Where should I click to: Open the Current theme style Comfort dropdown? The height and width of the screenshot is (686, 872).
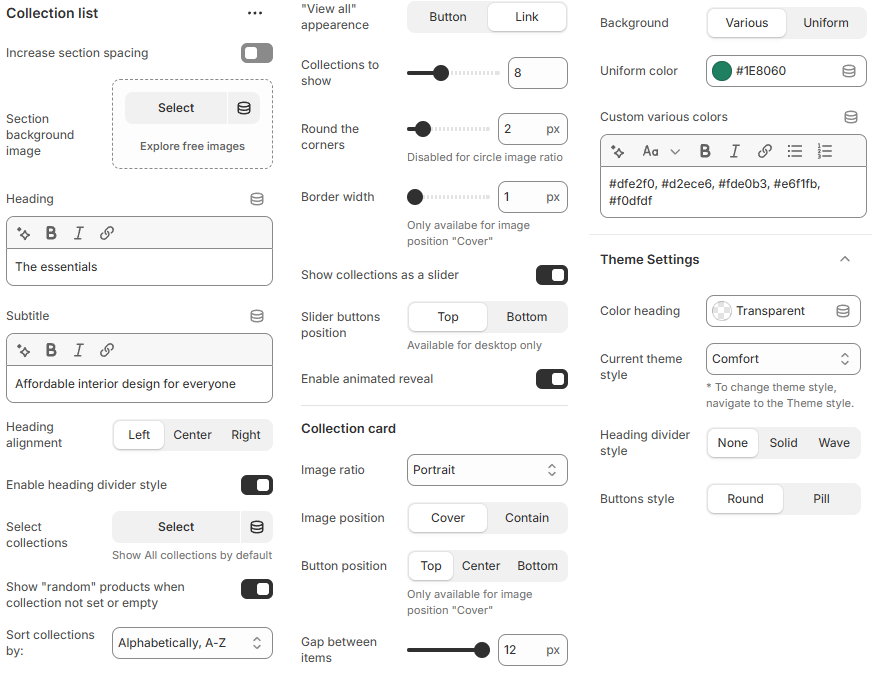(x=783, y=359)
